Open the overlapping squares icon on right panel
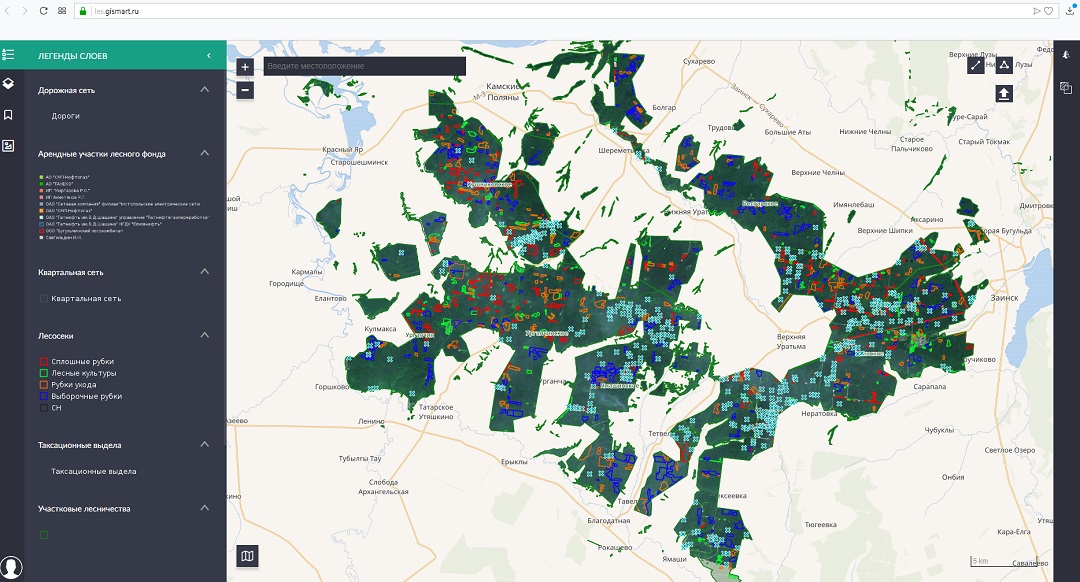1080x582 pixels. click(x=1066, y=88)
